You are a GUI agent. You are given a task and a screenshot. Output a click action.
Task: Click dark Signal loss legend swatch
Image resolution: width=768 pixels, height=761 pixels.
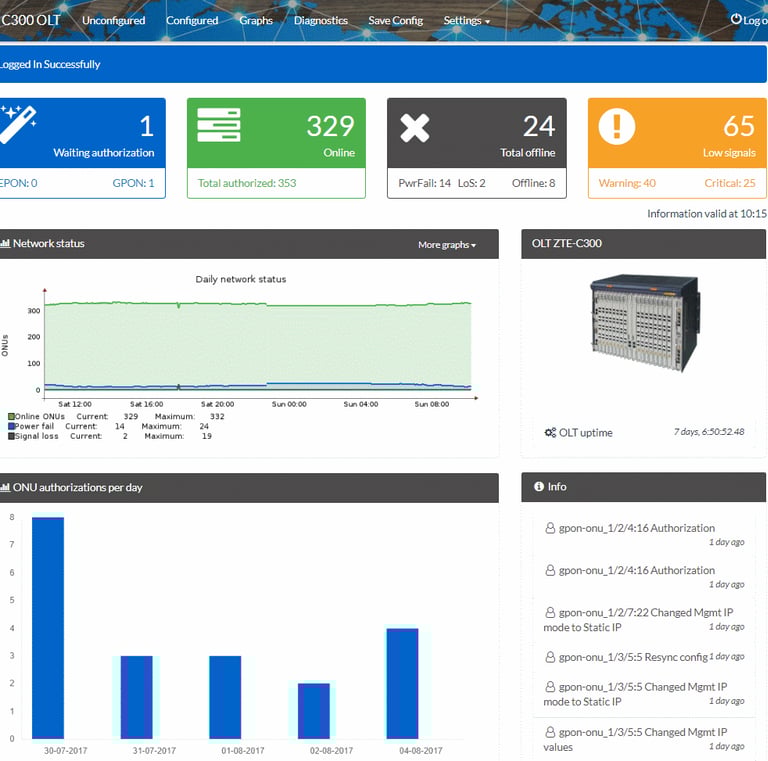click(x=11, y=436)
